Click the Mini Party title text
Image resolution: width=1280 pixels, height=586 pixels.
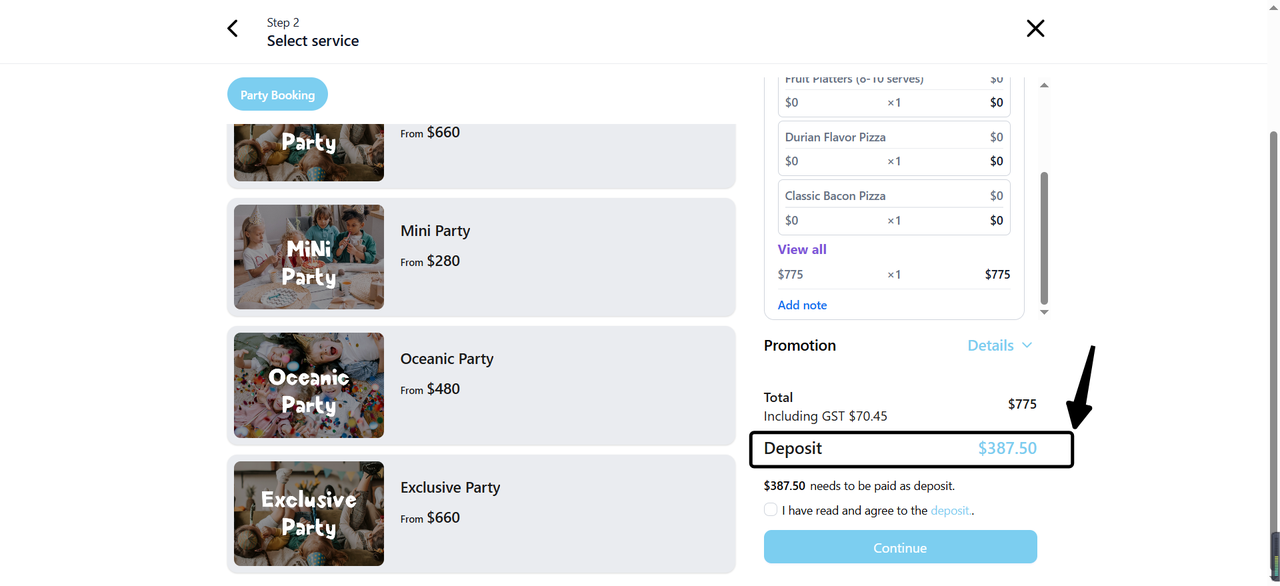[x=435, y=231]
